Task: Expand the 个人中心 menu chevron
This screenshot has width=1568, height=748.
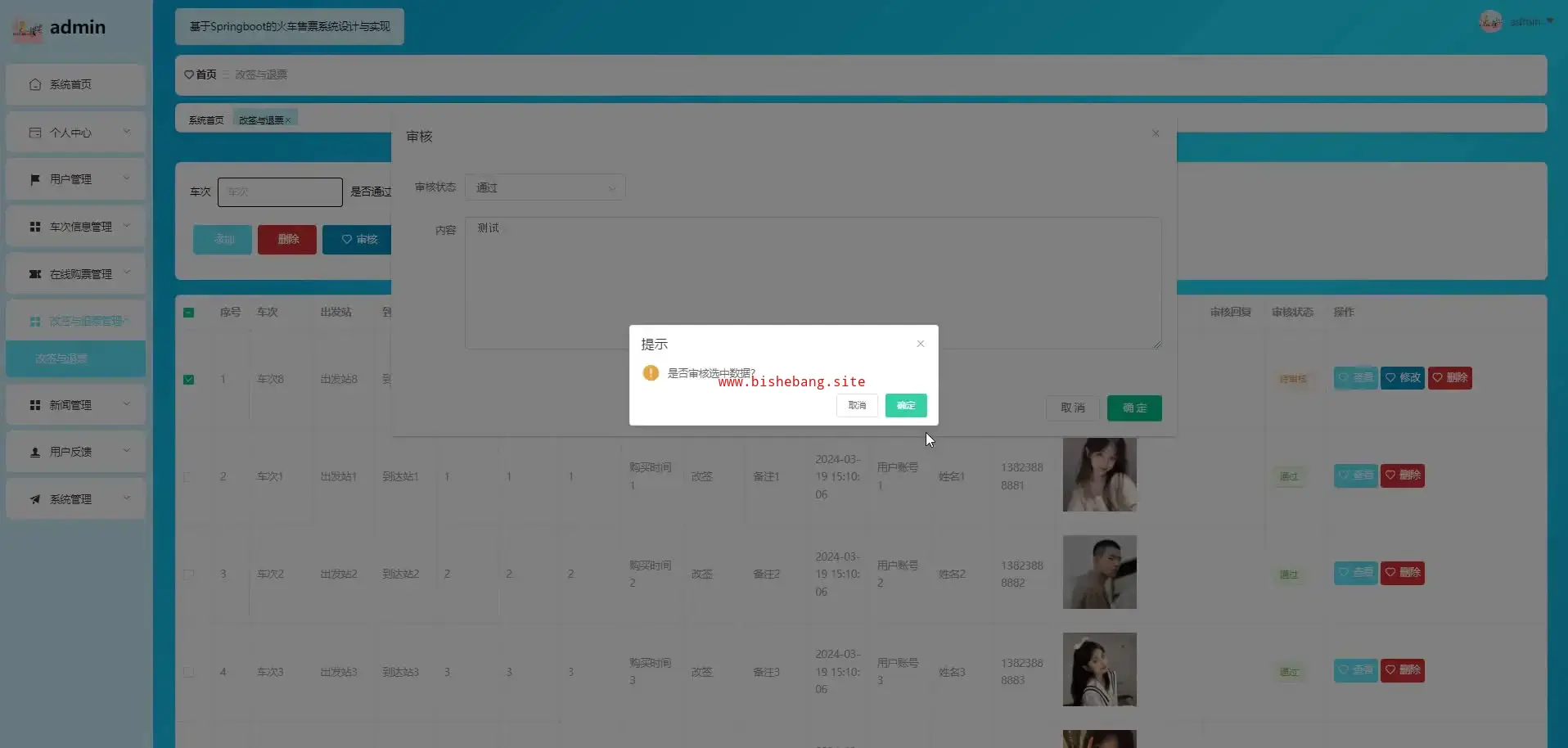Action: pos(127,131)
